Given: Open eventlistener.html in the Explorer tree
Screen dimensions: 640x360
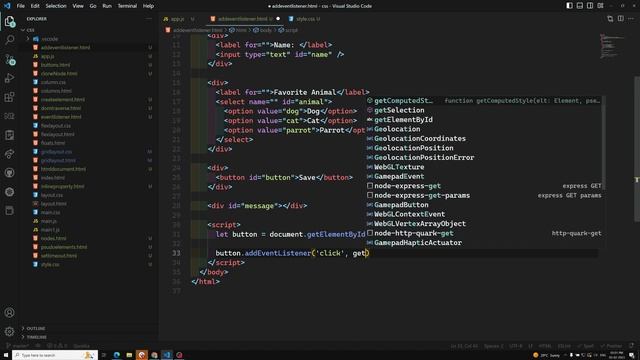Looking at the screenshot, I should point(61,117).
